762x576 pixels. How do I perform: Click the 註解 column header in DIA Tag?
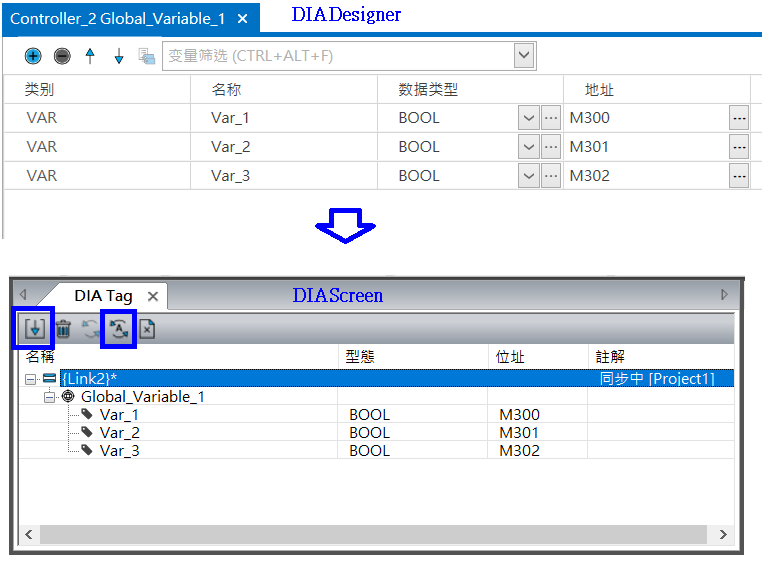[x=661, y=357]
